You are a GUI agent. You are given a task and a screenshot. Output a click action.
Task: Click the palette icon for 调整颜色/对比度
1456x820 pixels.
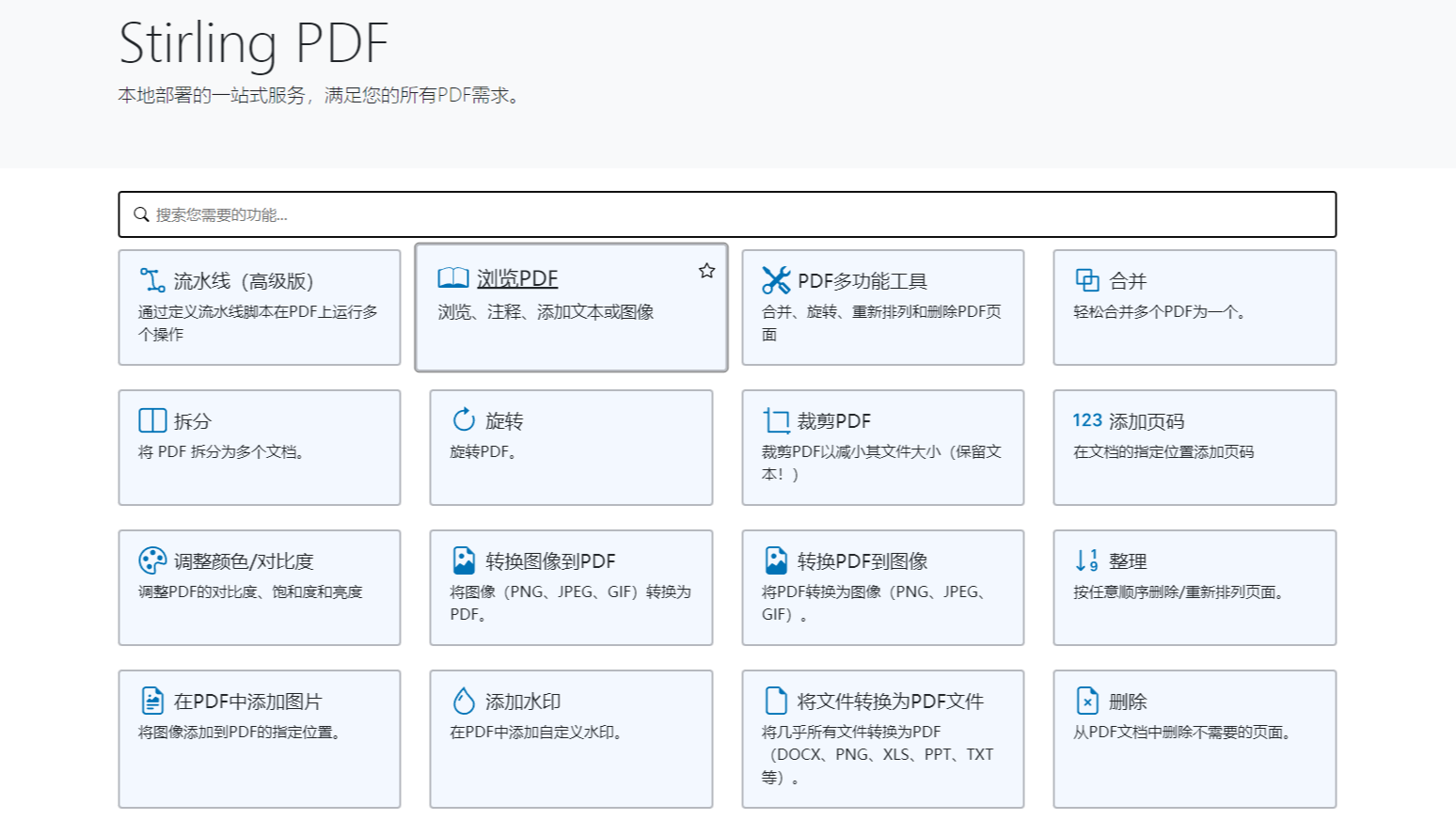coord(152,560)
